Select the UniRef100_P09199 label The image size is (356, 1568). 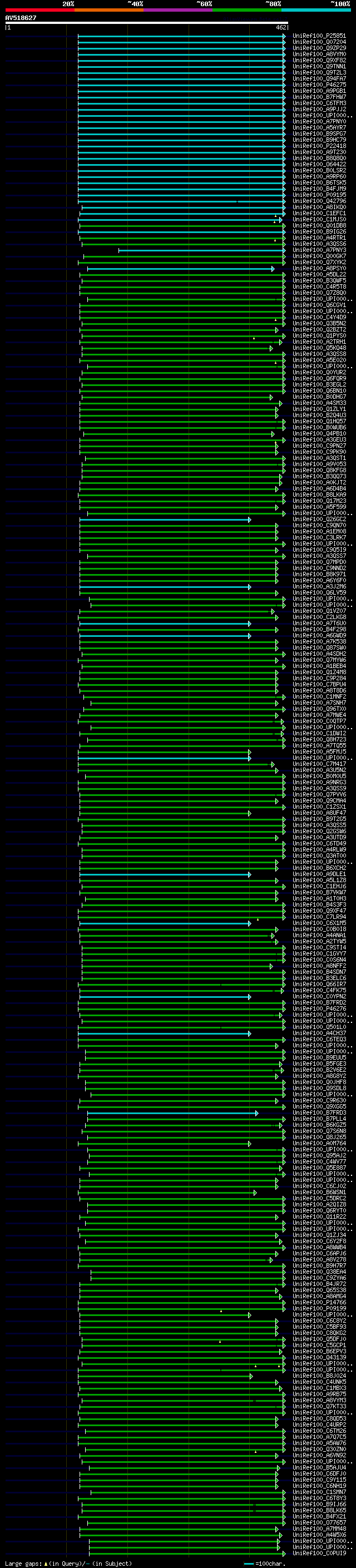coord(319,1308)
